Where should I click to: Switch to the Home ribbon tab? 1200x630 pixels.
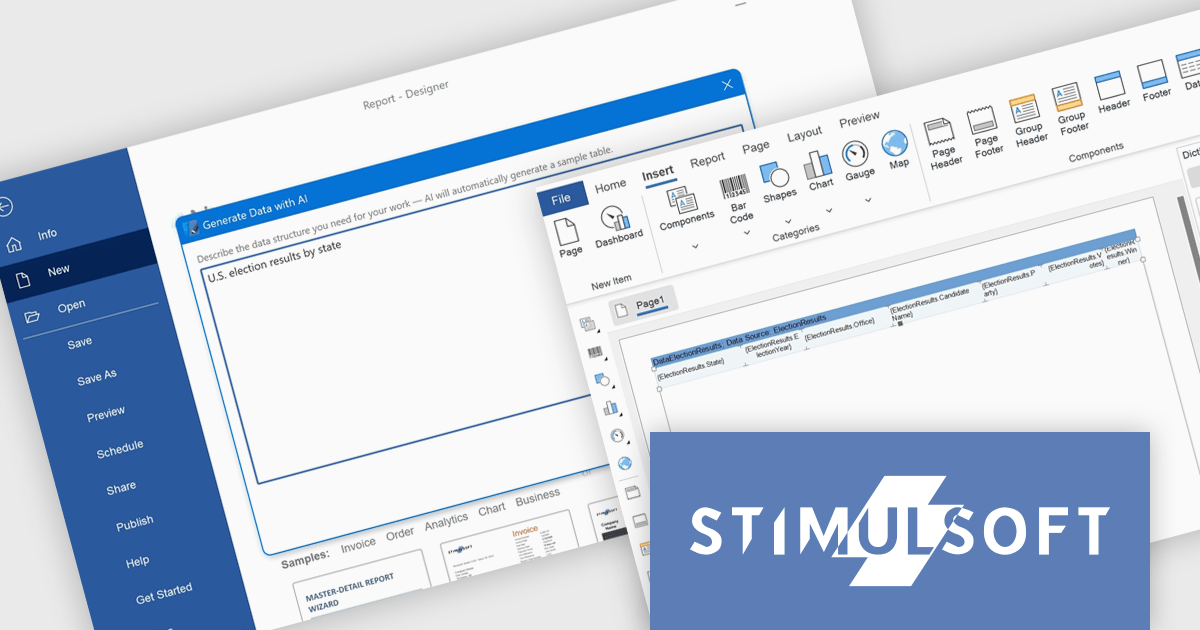tap(610, 185)
